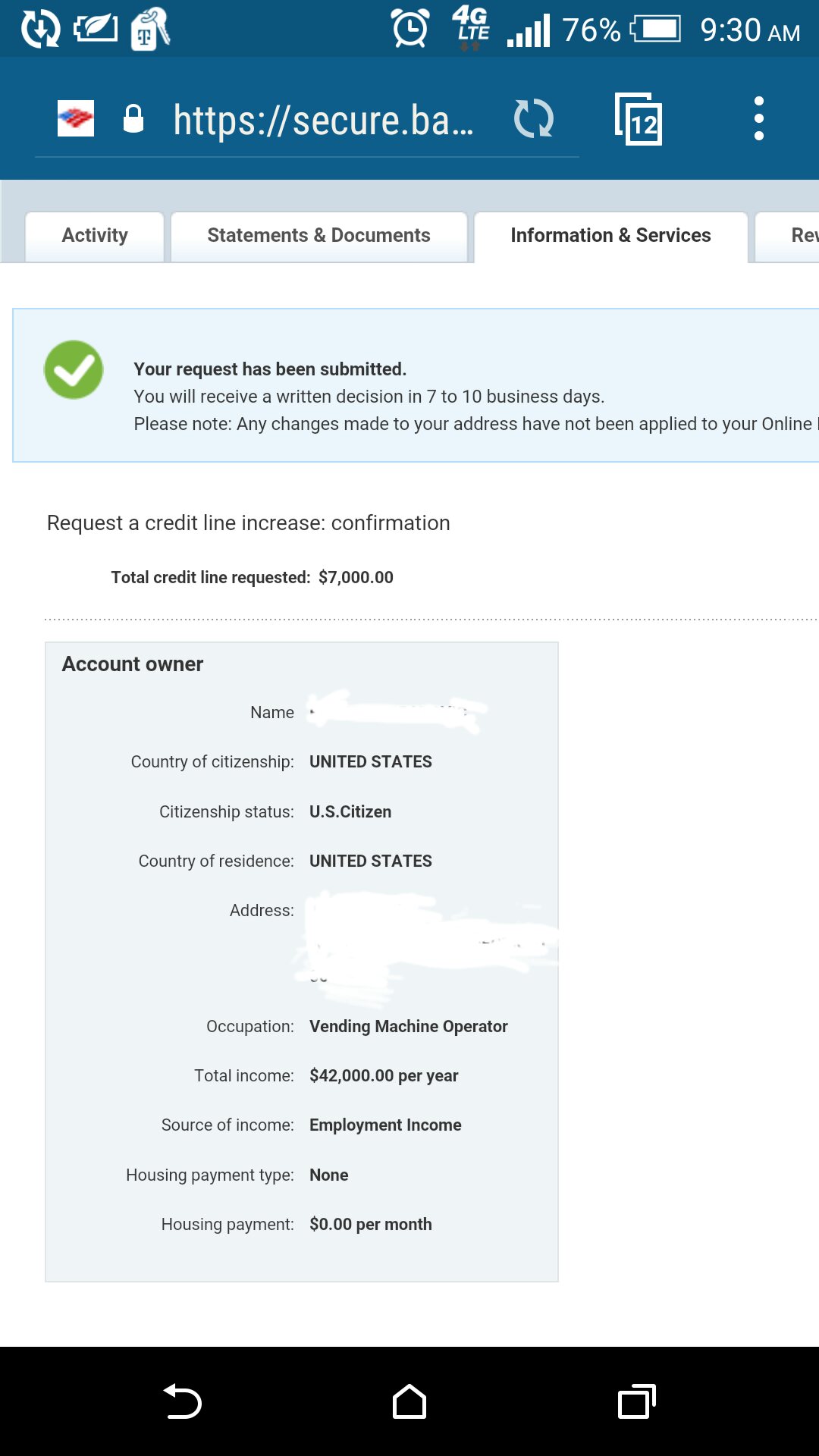This screenshot has width=819, height=1456.
Task: Select the Information & Services tab
Action: pos(610,235)
